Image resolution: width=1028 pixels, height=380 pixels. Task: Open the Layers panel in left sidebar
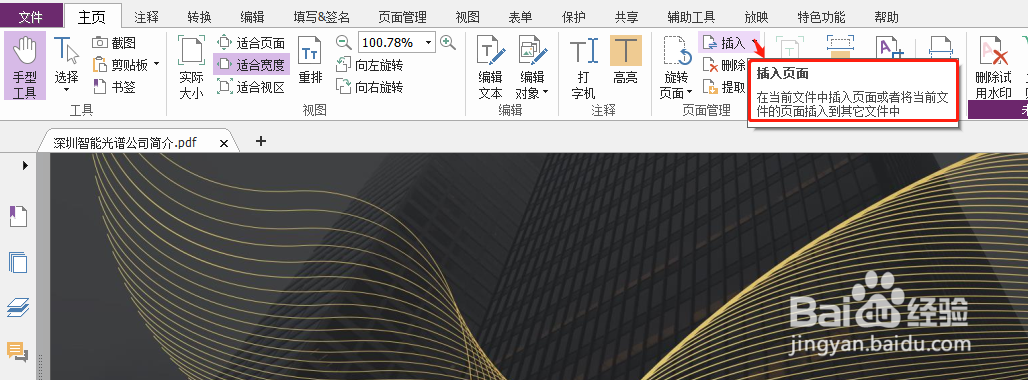tap(18, 307)
